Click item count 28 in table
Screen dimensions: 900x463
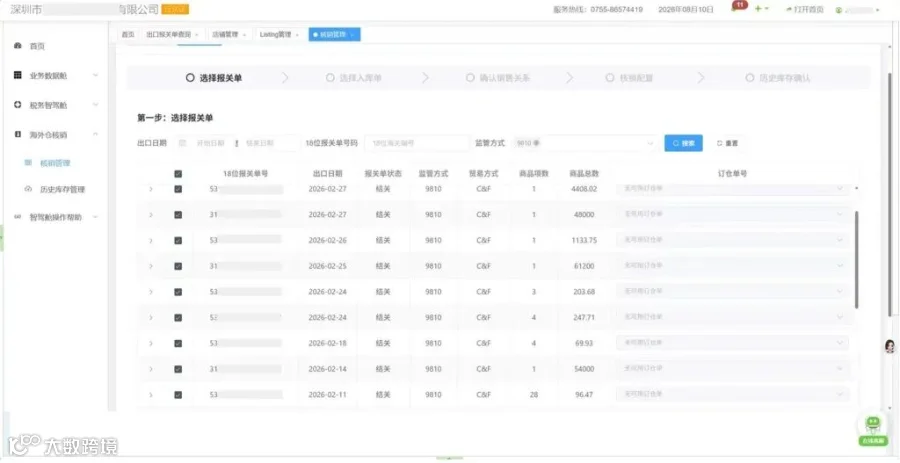534,395
